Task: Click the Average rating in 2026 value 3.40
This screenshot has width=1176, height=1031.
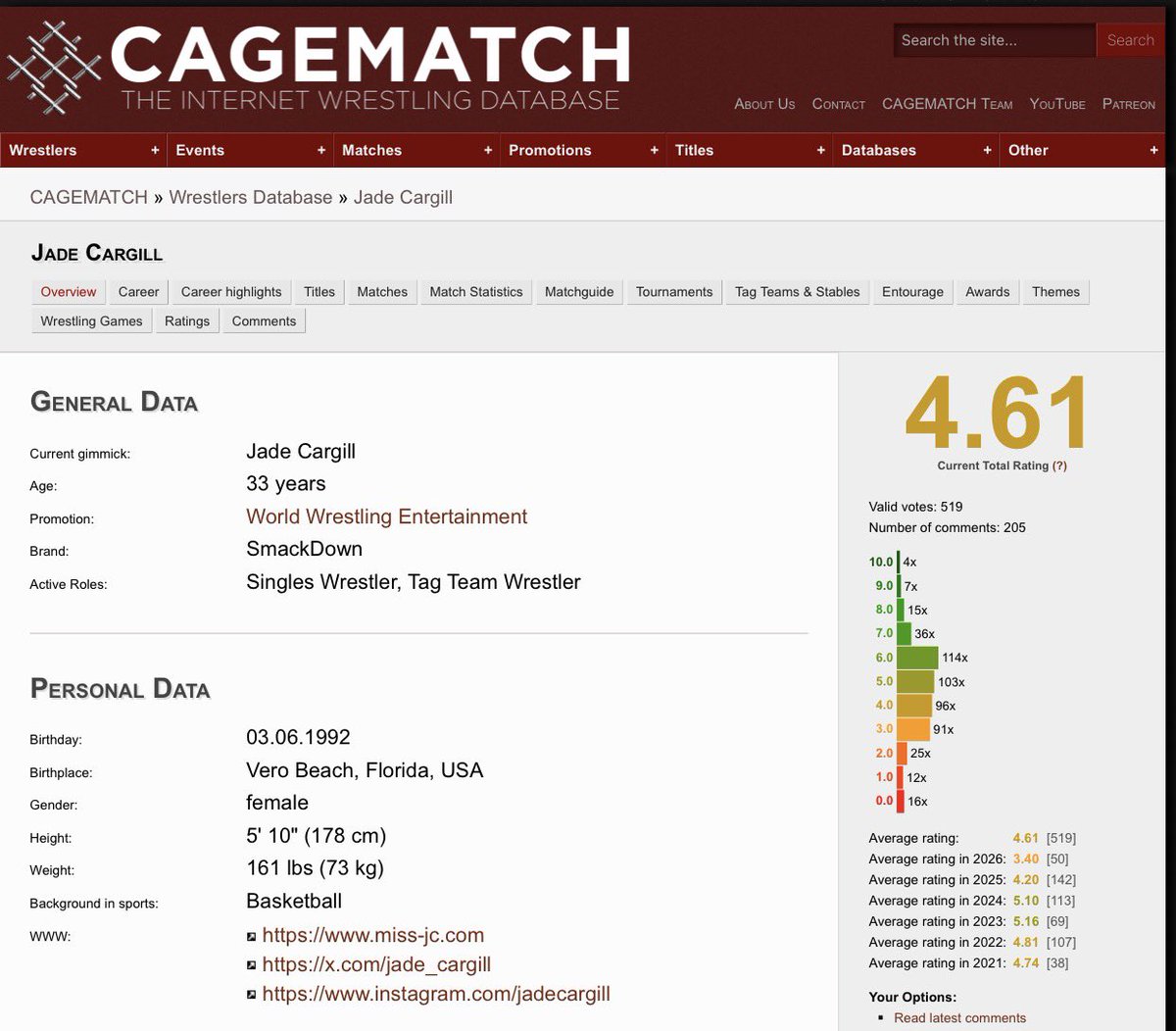Action: point(1027,859)
